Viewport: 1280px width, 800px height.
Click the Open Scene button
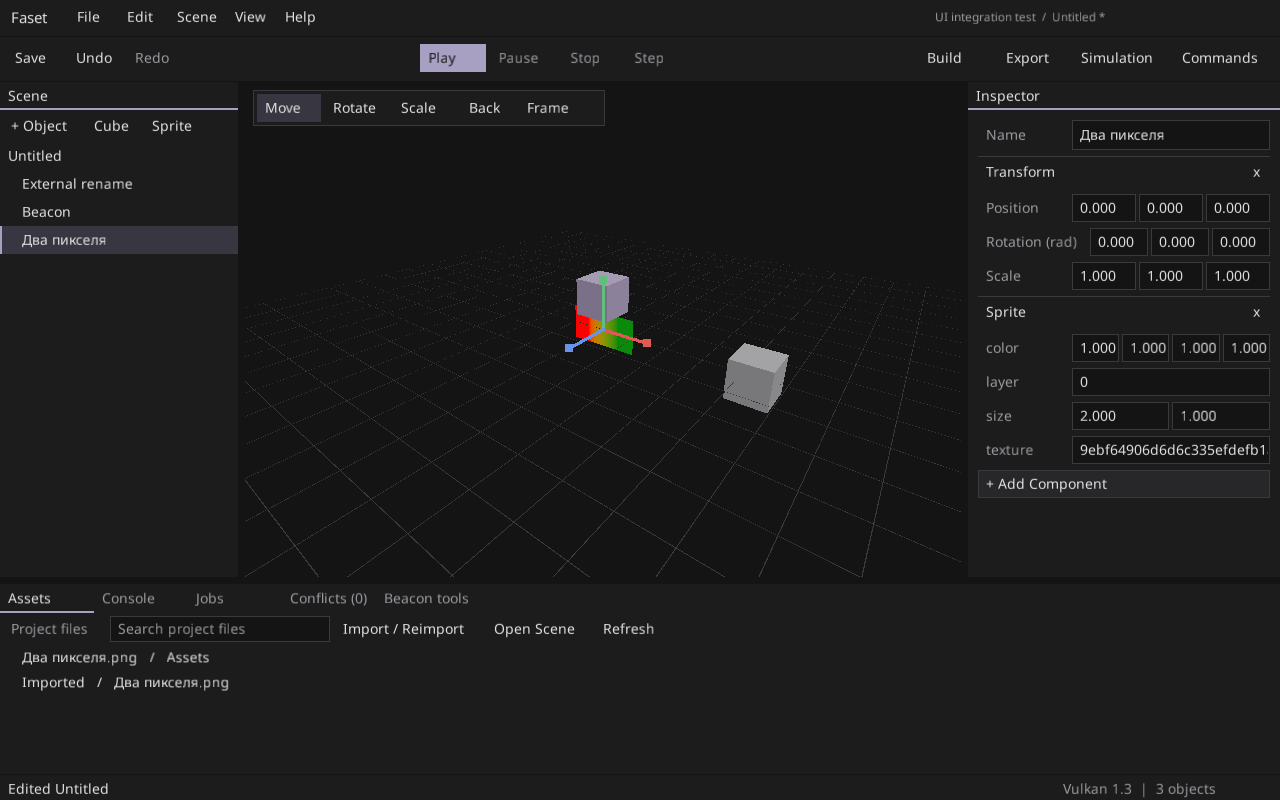(x=534, y=629)
